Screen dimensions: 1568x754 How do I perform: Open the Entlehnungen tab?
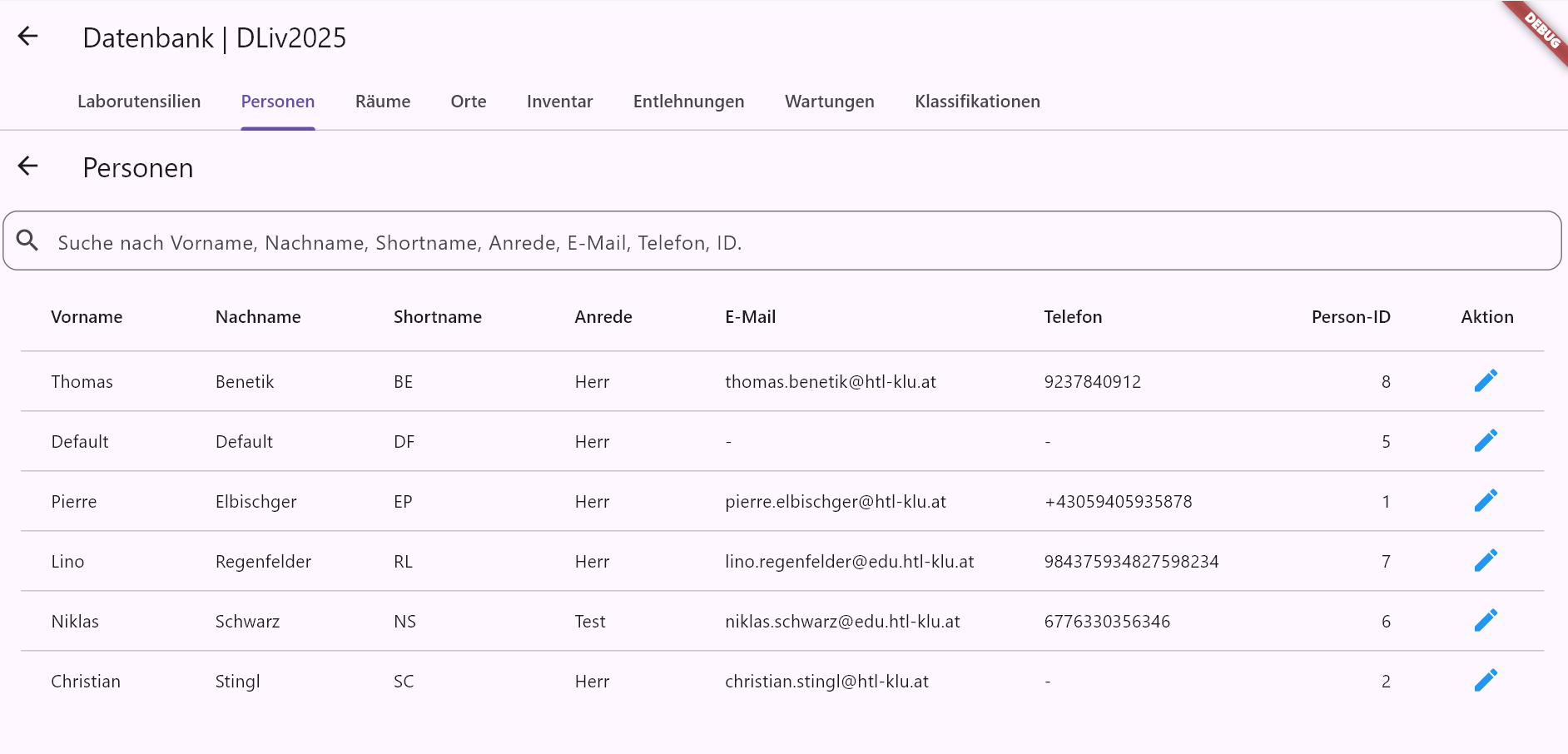tap(688, 102)
